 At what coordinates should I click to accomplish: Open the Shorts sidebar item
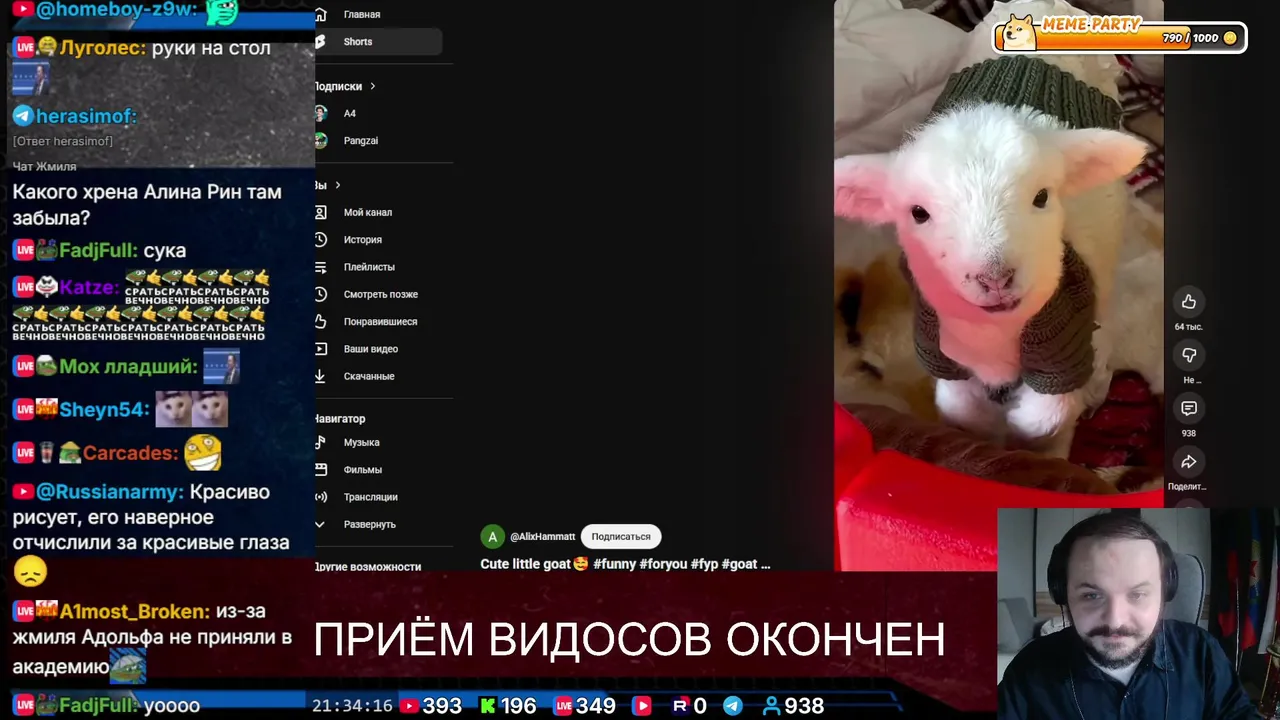pyautogui.click(x=378, y=42)
